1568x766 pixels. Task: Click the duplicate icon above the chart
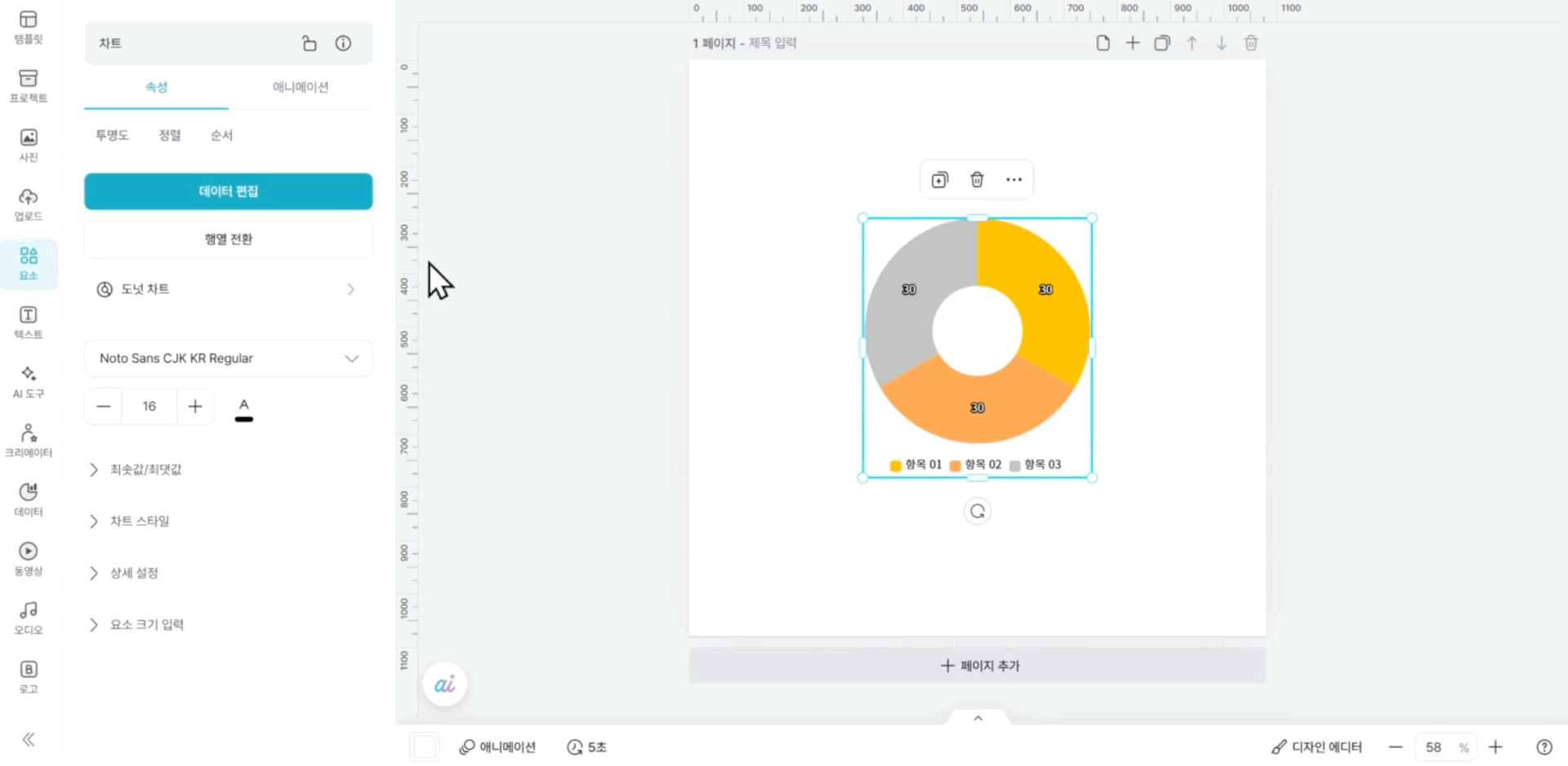(940, 180)
